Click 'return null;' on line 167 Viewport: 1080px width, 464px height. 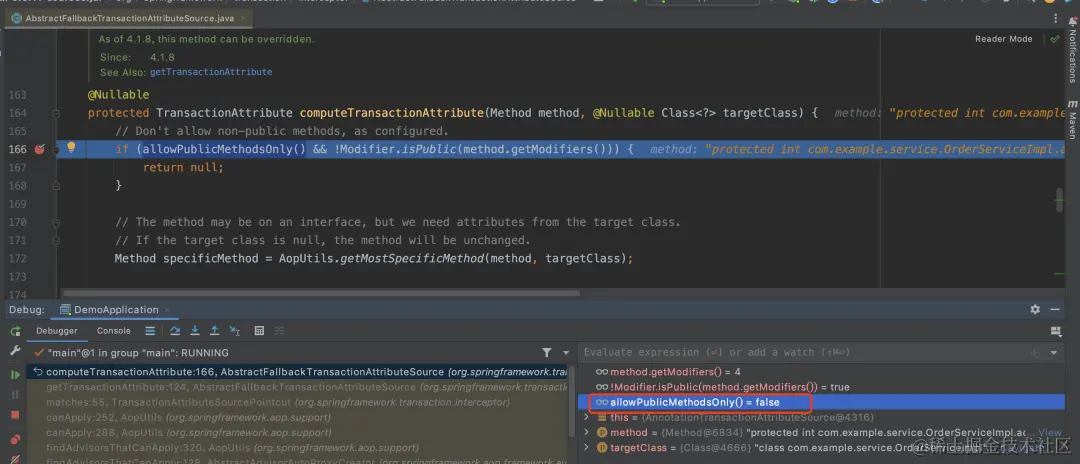coord(183,167)
